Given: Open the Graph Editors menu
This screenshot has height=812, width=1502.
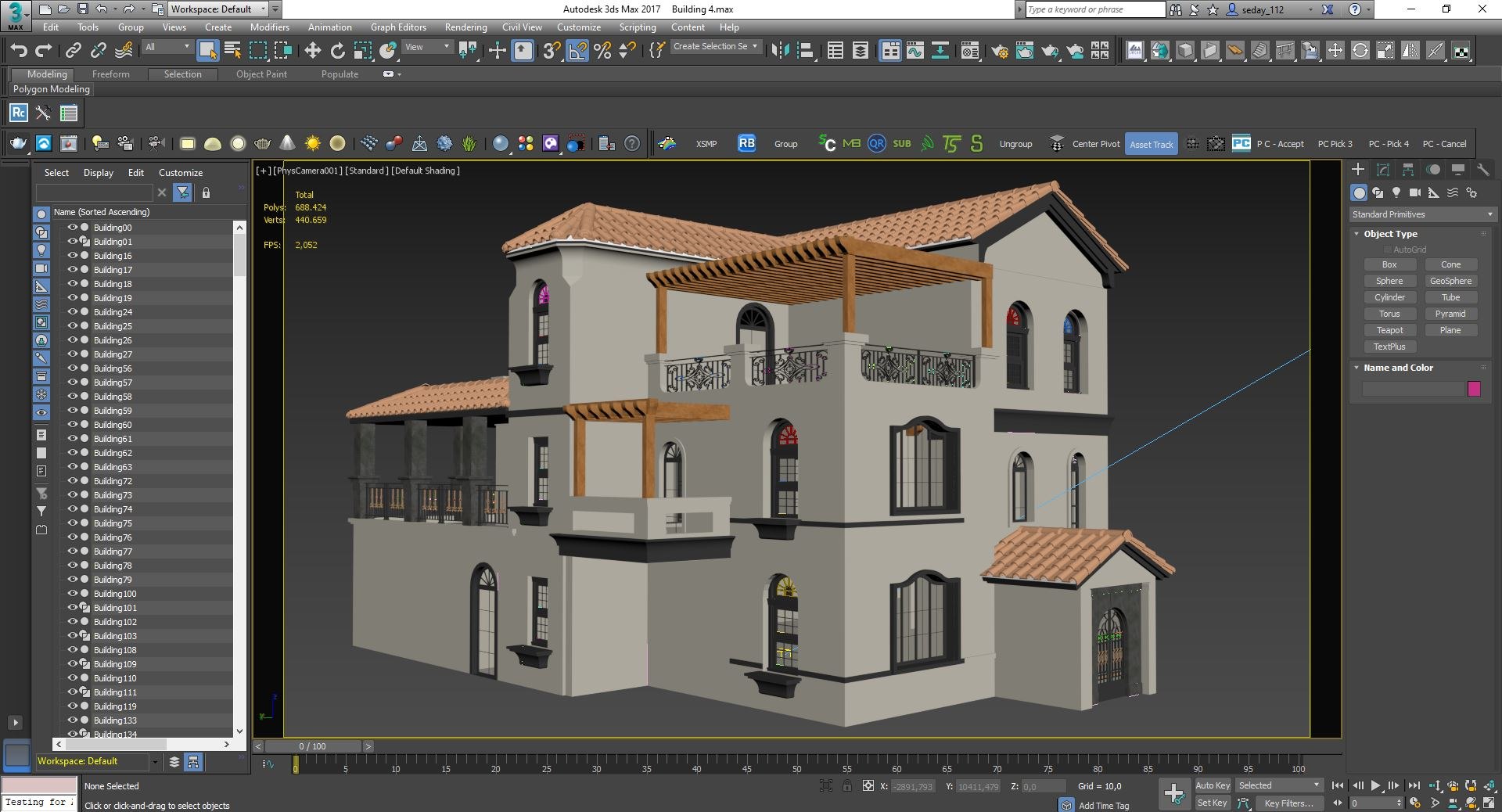Looking at the screenshot, I should 398,27.
